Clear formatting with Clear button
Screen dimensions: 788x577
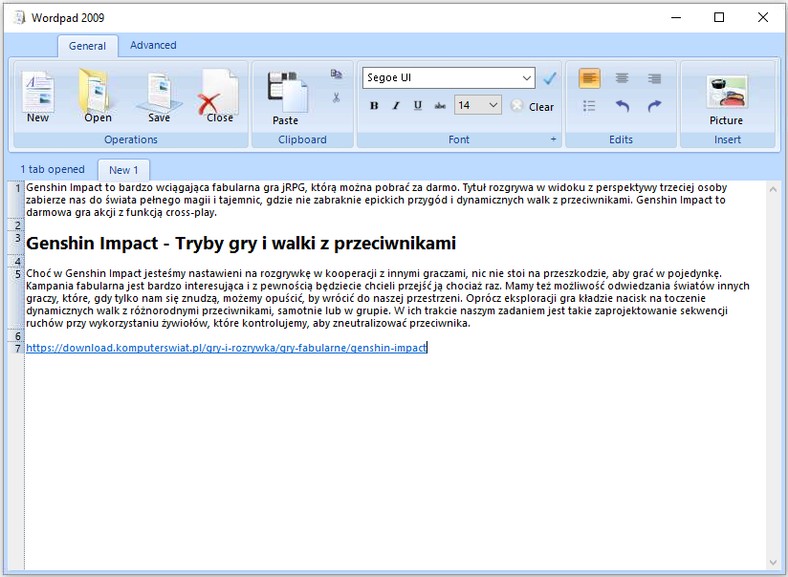(532, 107)
